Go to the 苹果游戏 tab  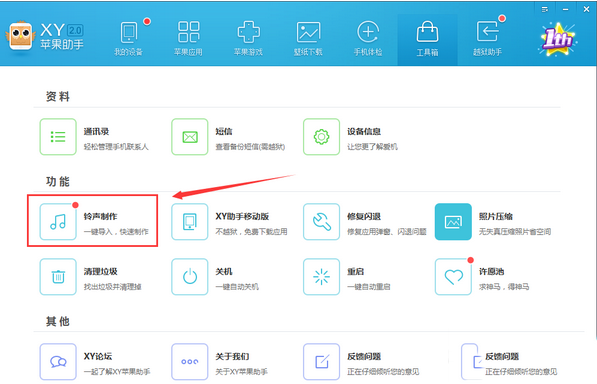[248, 39]
